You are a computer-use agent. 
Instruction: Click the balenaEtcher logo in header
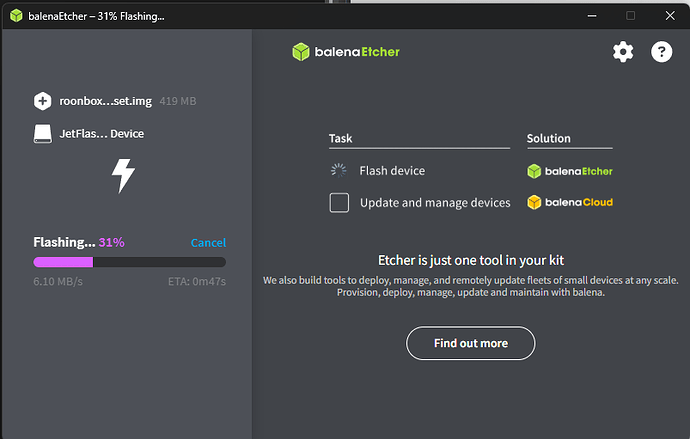pyautogui.click(x=346, y=52)
